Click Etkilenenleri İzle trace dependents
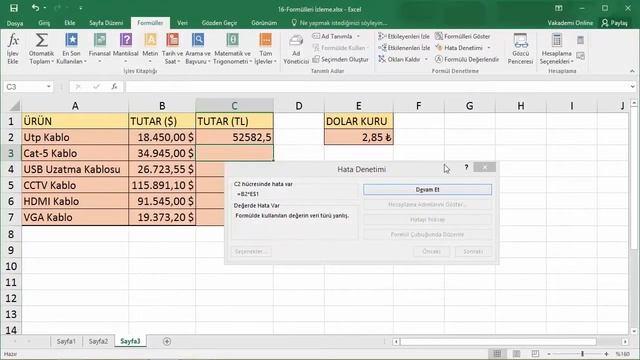Image resolution: width=640 pixels, height=360 pixels. click(404, 48)
